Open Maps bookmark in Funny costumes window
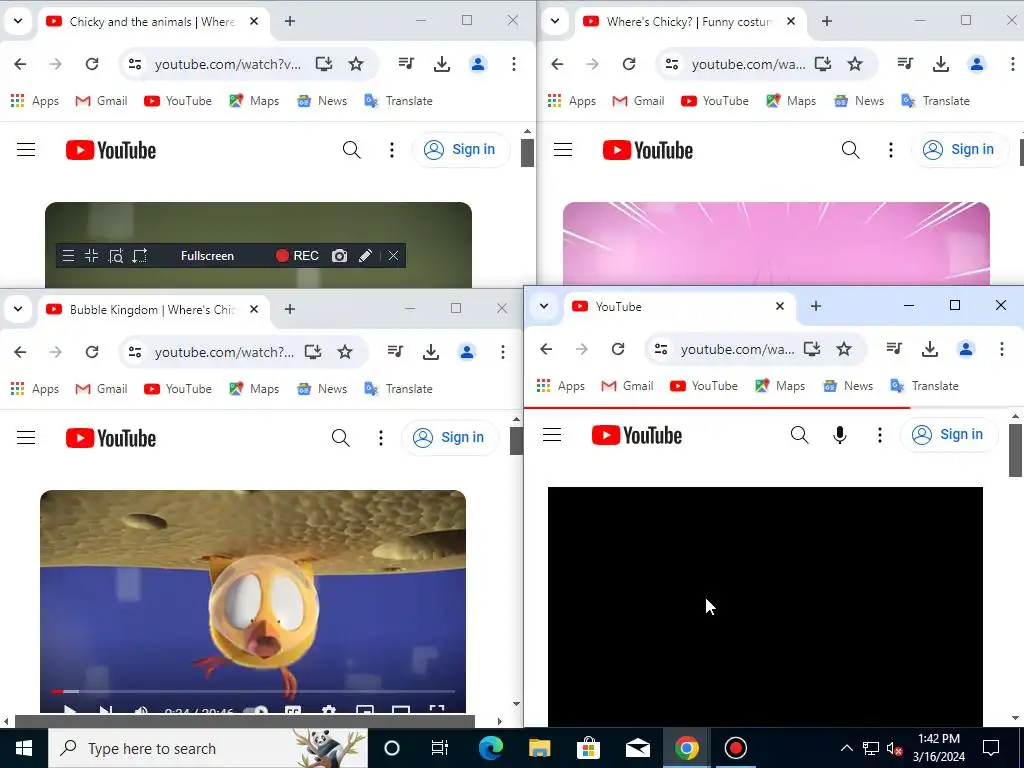The image size is (1024, 768). (792, 101)
